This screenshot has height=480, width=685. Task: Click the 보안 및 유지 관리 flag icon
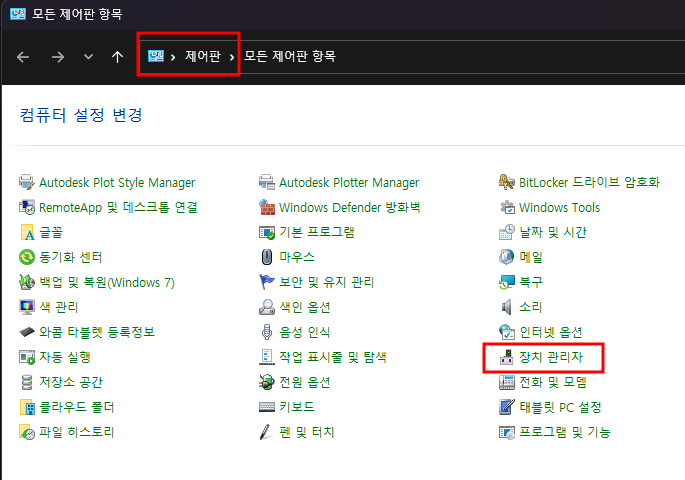[266, 282]
